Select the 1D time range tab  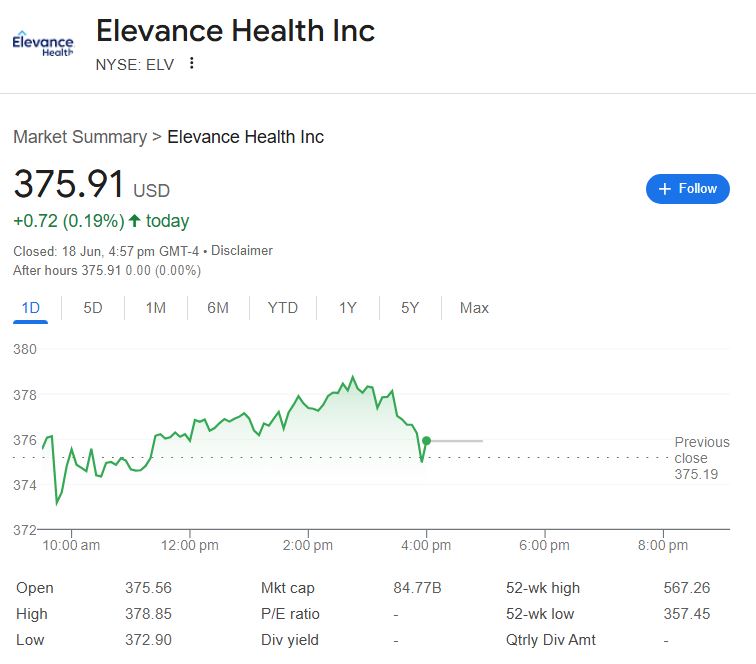[30, 308]
